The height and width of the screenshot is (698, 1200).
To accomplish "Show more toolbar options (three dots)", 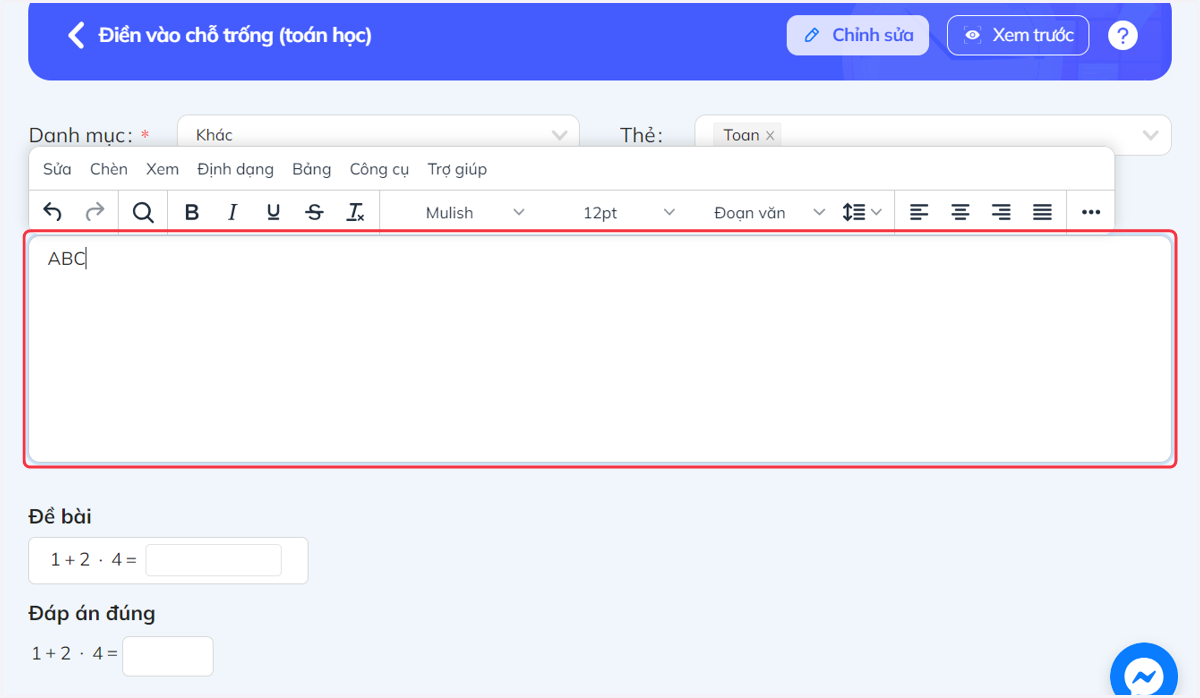I will pos(1091,212).
